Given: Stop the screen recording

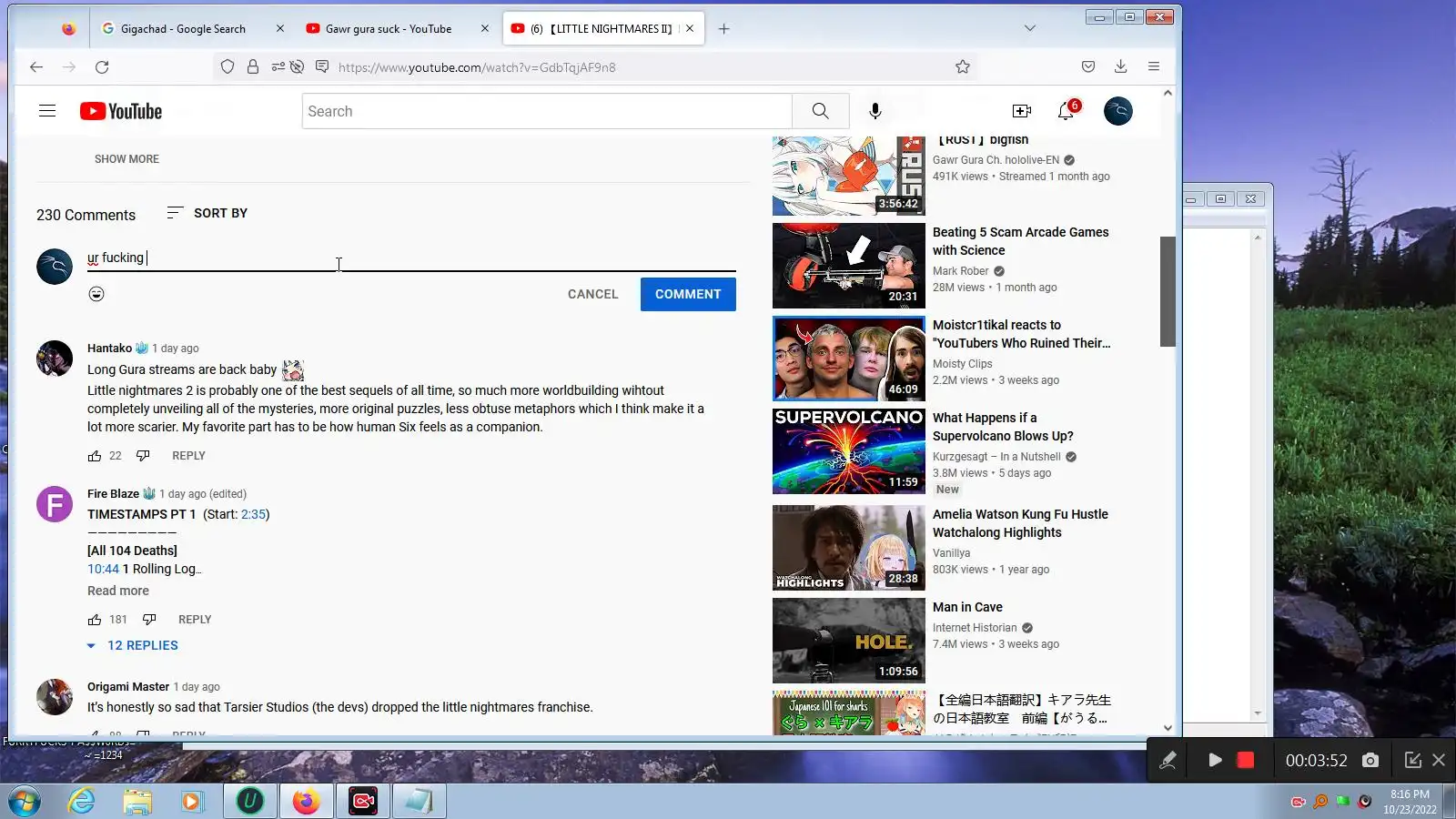Looking at the screenshot, I should 1246,760.
